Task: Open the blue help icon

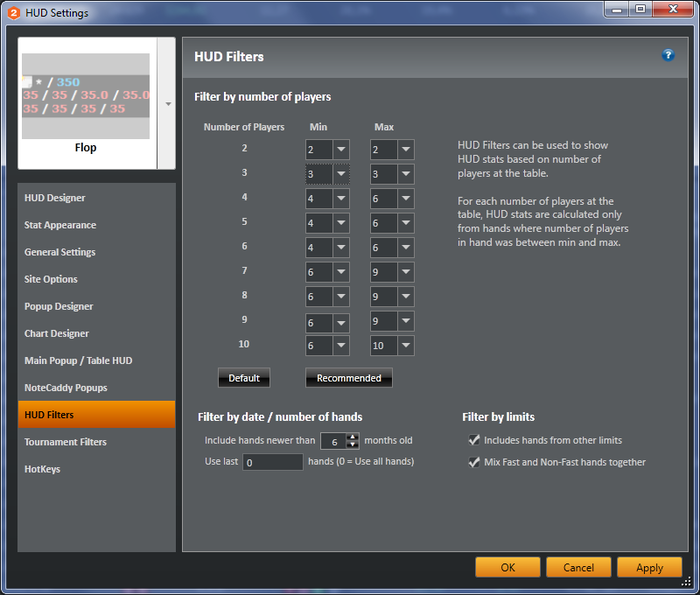Action: (x=668, y=55)
